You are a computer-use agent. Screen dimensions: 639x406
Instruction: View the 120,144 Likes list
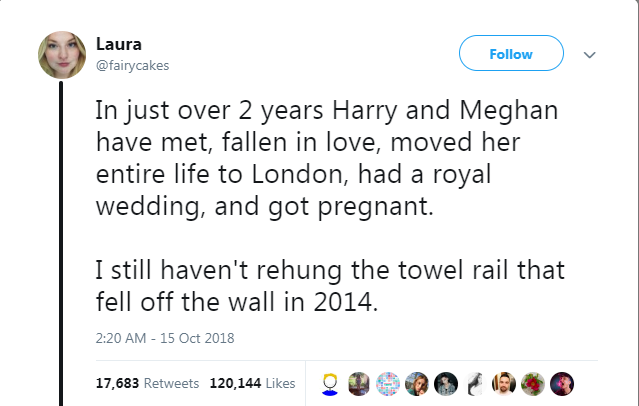point(252,383)
